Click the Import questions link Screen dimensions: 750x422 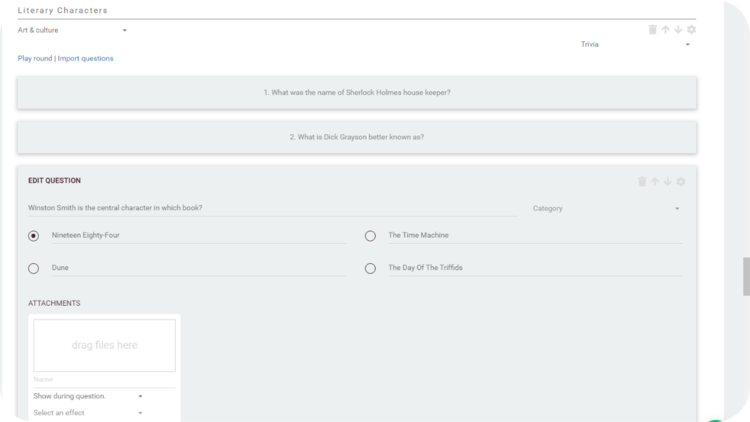coord(85,58)
